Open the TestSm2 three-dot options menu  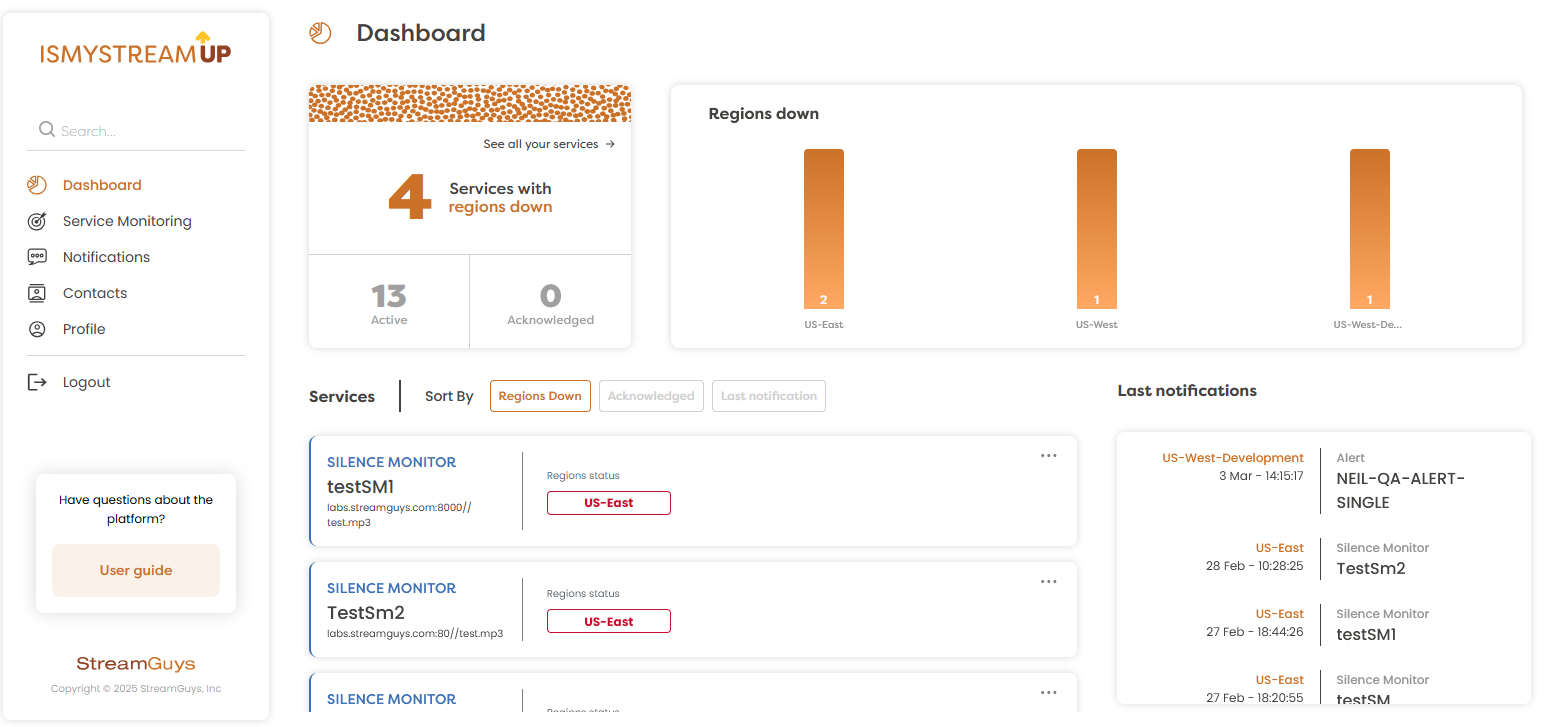tap(1048, 582)
